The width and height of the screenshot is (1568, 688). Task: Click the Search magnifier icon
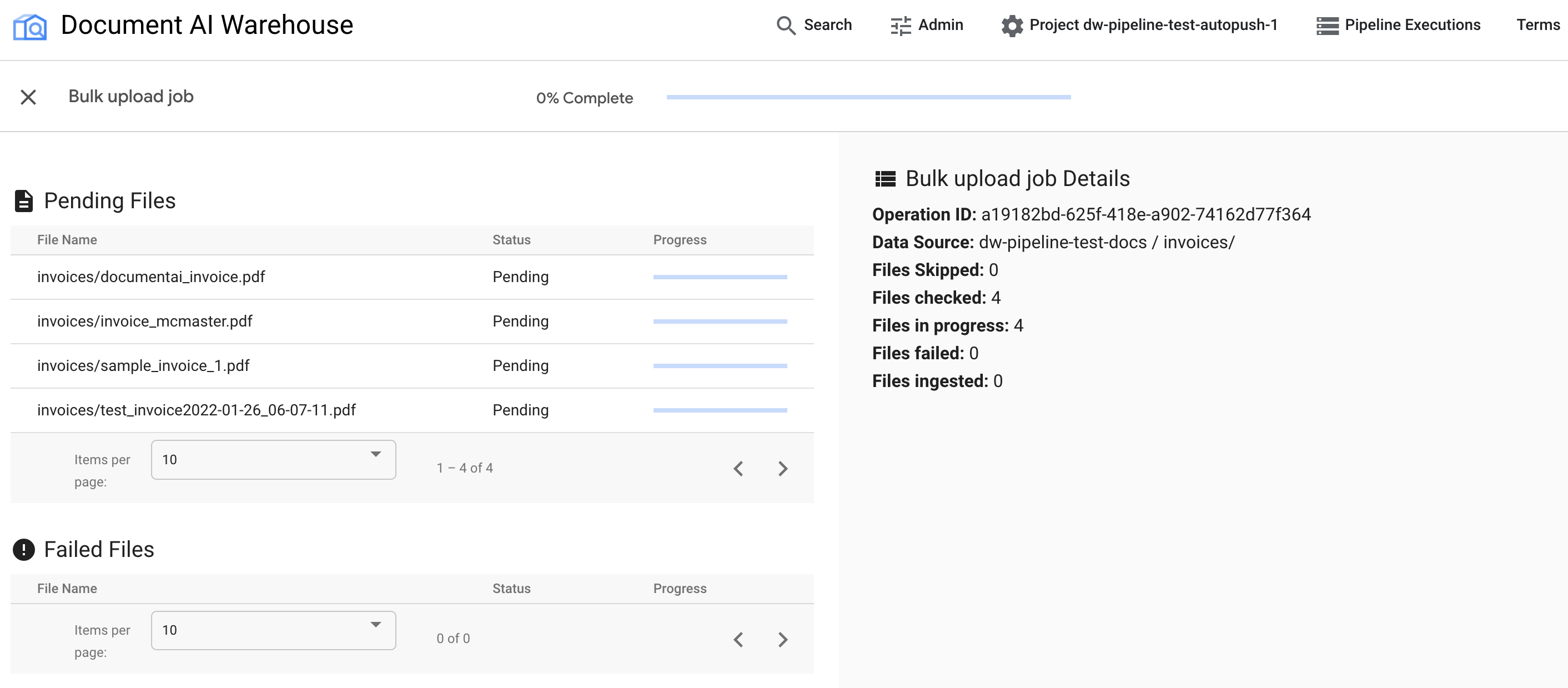click(786, 26)
